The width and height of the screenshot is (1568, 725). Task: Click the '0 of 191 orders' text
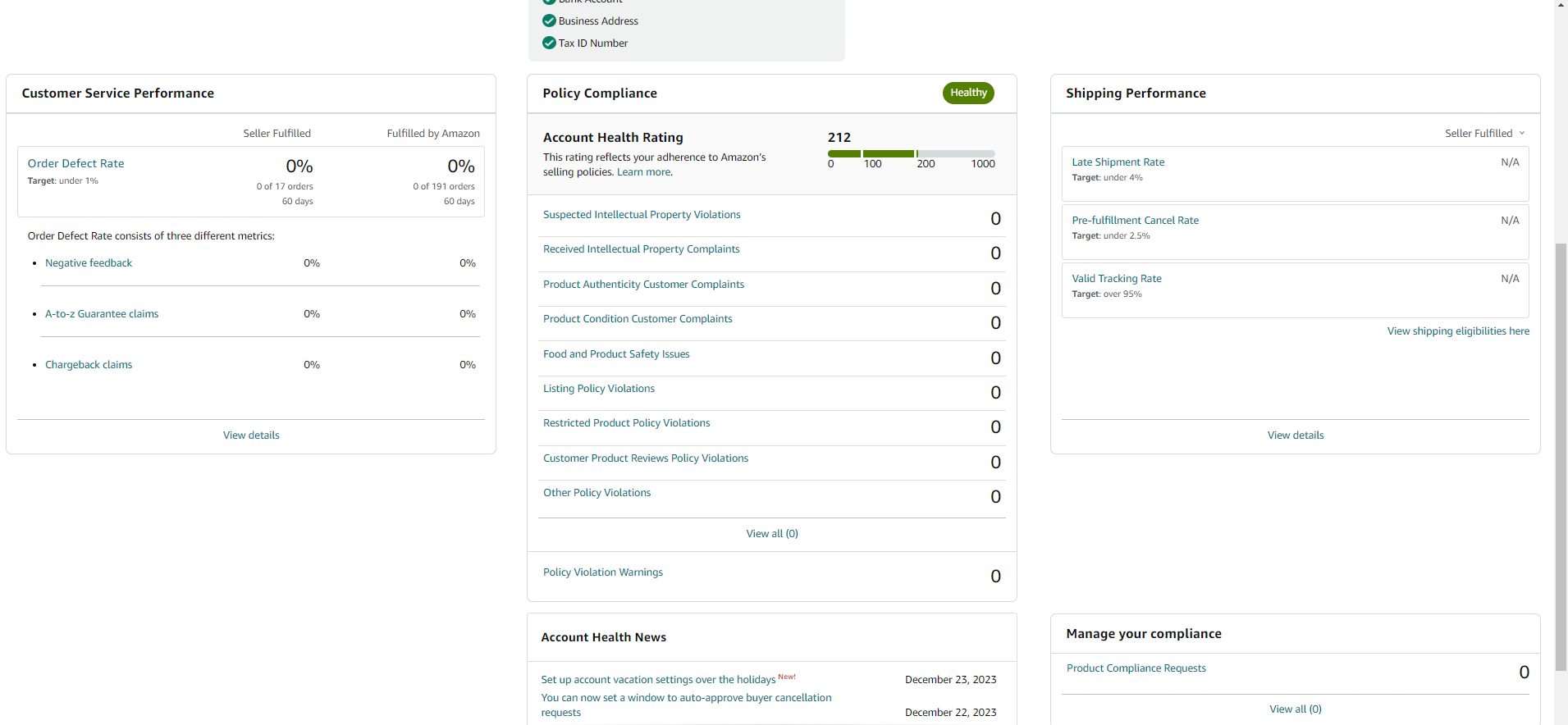tap(444, 187)
